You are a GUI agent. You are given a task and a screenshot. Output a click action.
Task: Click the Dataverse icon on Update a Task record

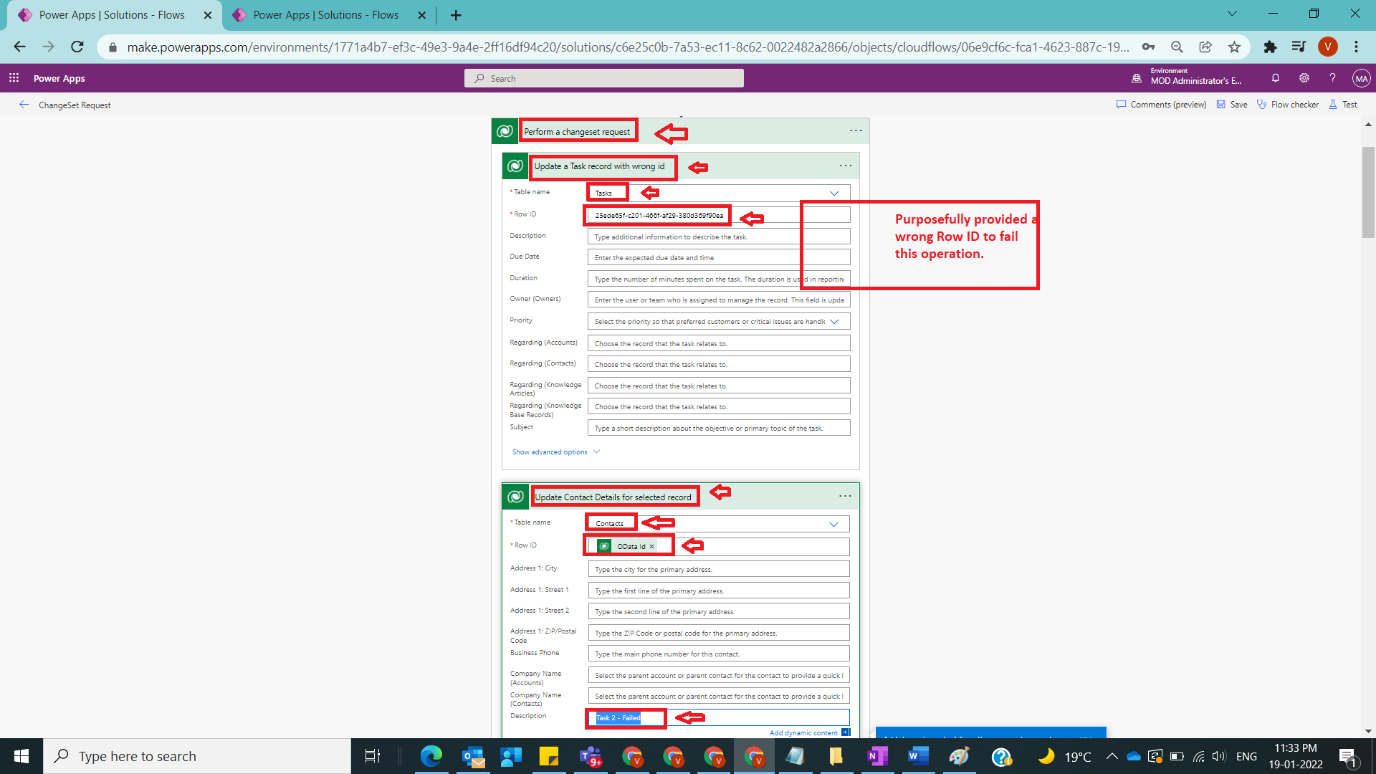pos(513,166)
